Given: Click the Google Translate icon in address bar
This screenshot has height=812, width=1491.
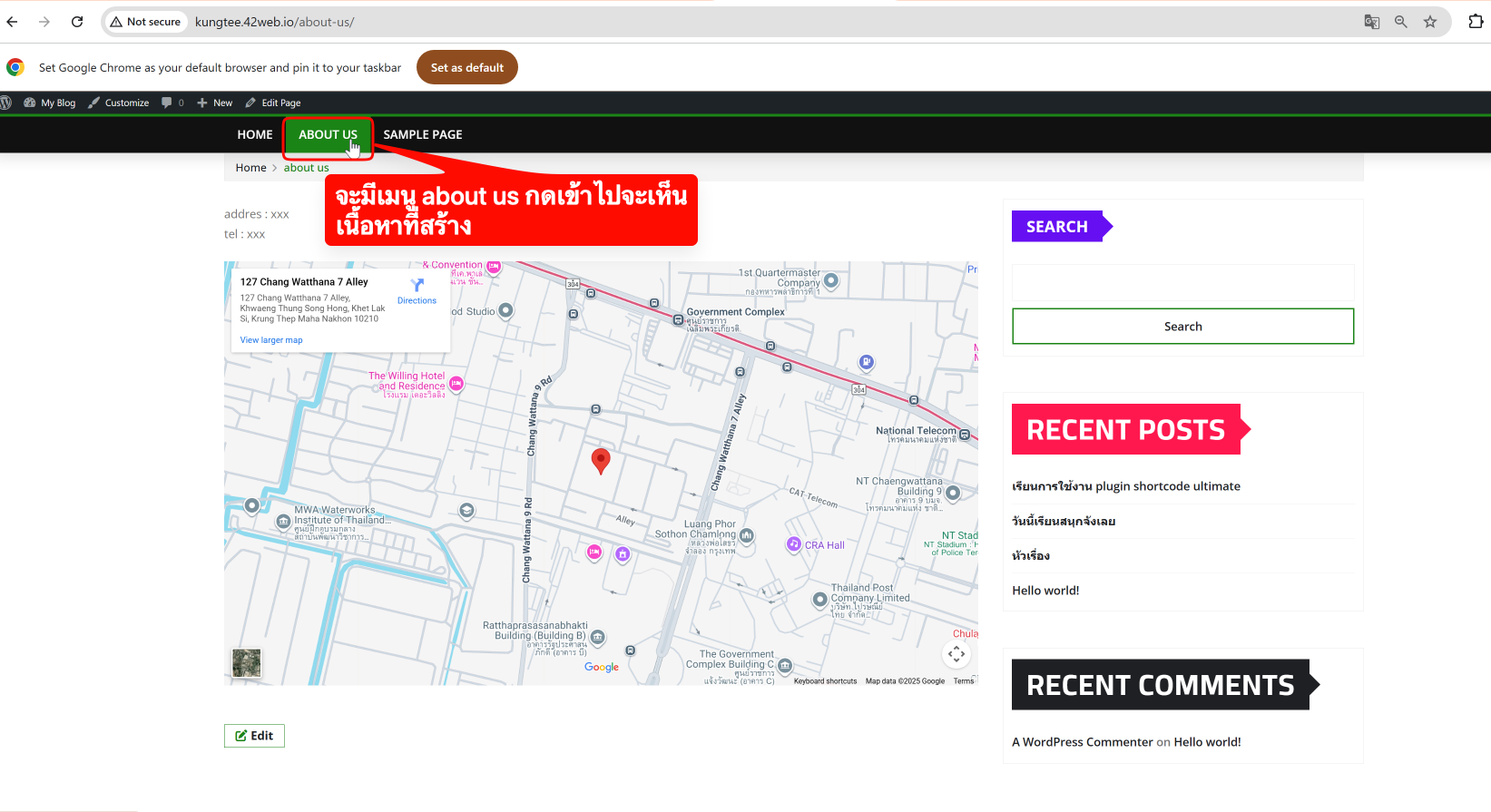Looking at the screenshot, I should pyautogui.click(x=1371, y=22).
